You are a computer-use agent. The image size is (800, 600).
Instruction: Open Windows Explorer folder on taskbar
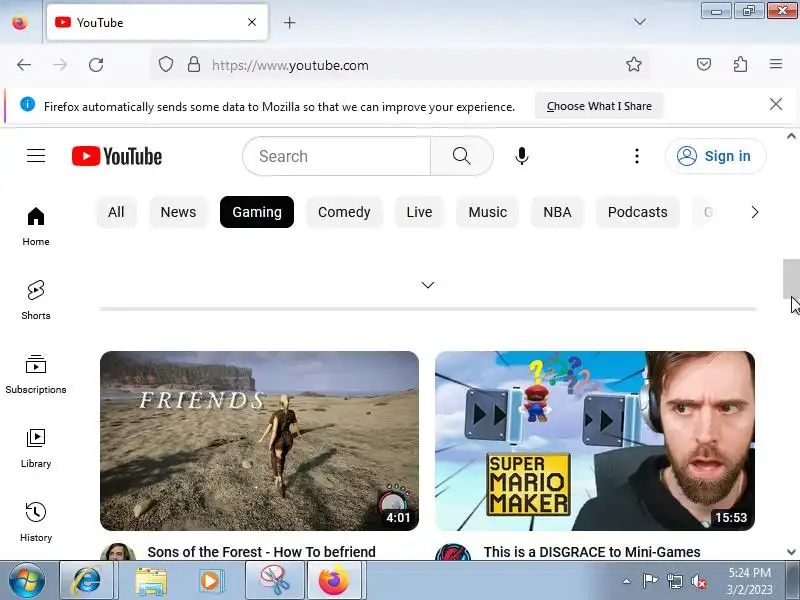pyautogui.click(x=151, y=581)
